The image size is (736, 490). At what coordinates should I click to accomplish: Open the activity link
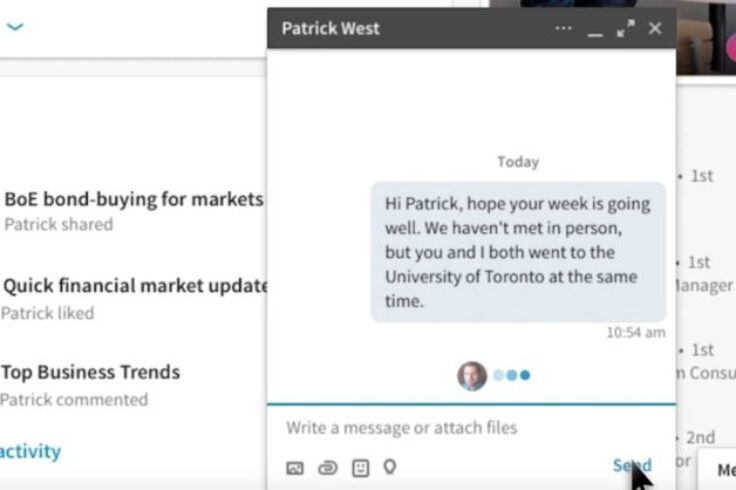coord(30,451)
